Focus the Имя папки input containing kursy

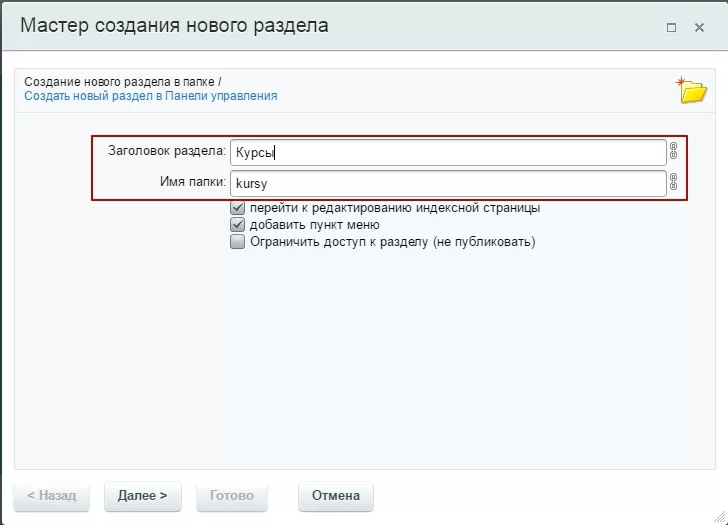tap(448, 183)
